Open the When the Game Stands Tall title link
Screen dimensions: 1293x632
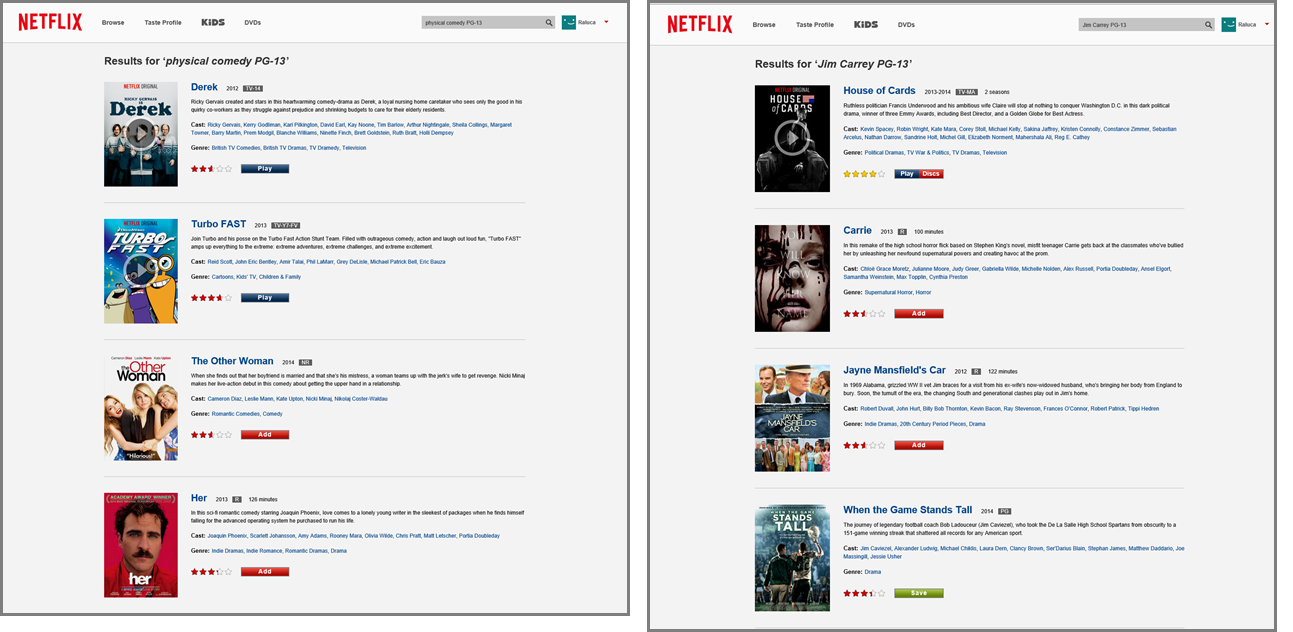point(907,510)
